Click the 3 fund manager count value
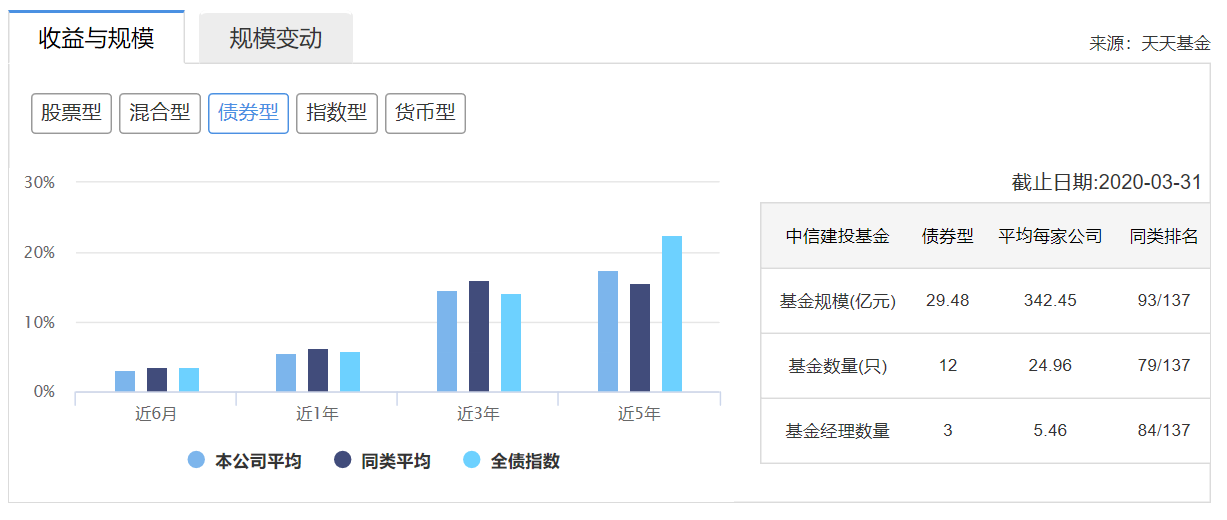The image size is (1227, 520). (947, 431)
